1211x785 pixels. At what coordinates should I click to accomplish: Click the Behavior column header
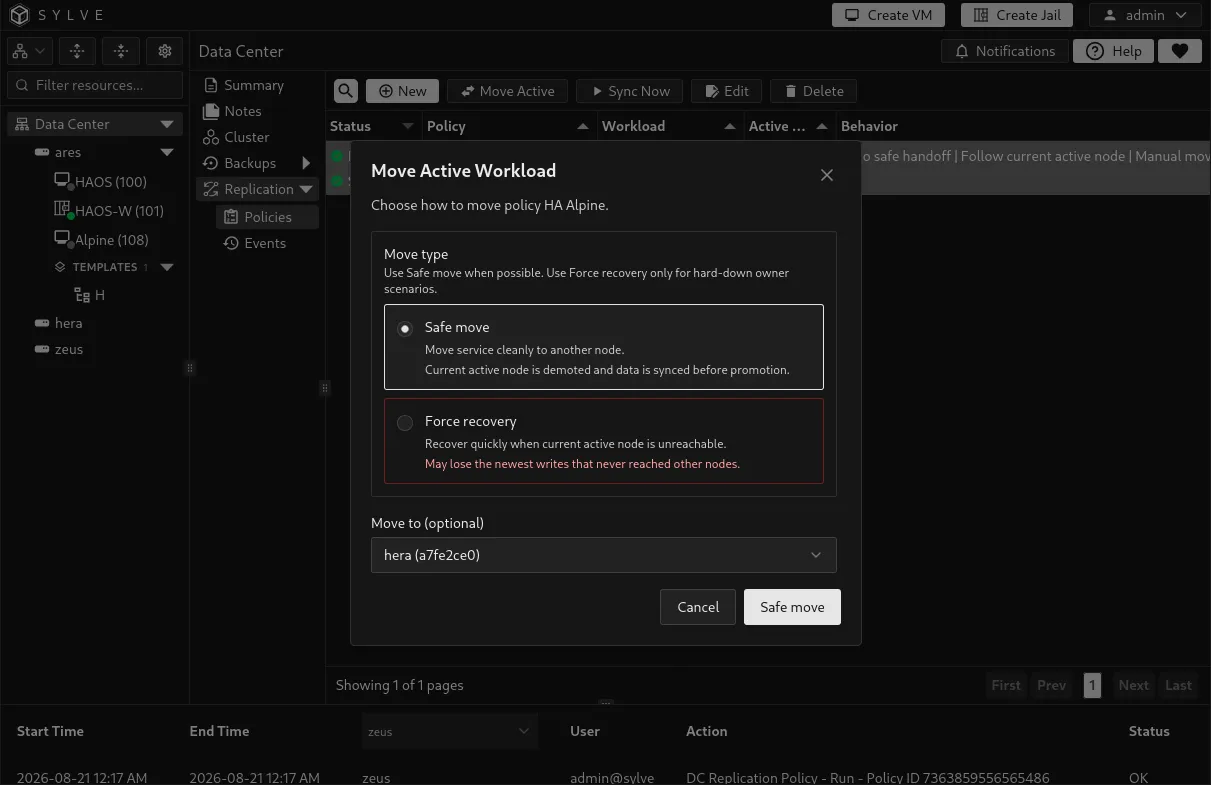(x=869, y=126)
